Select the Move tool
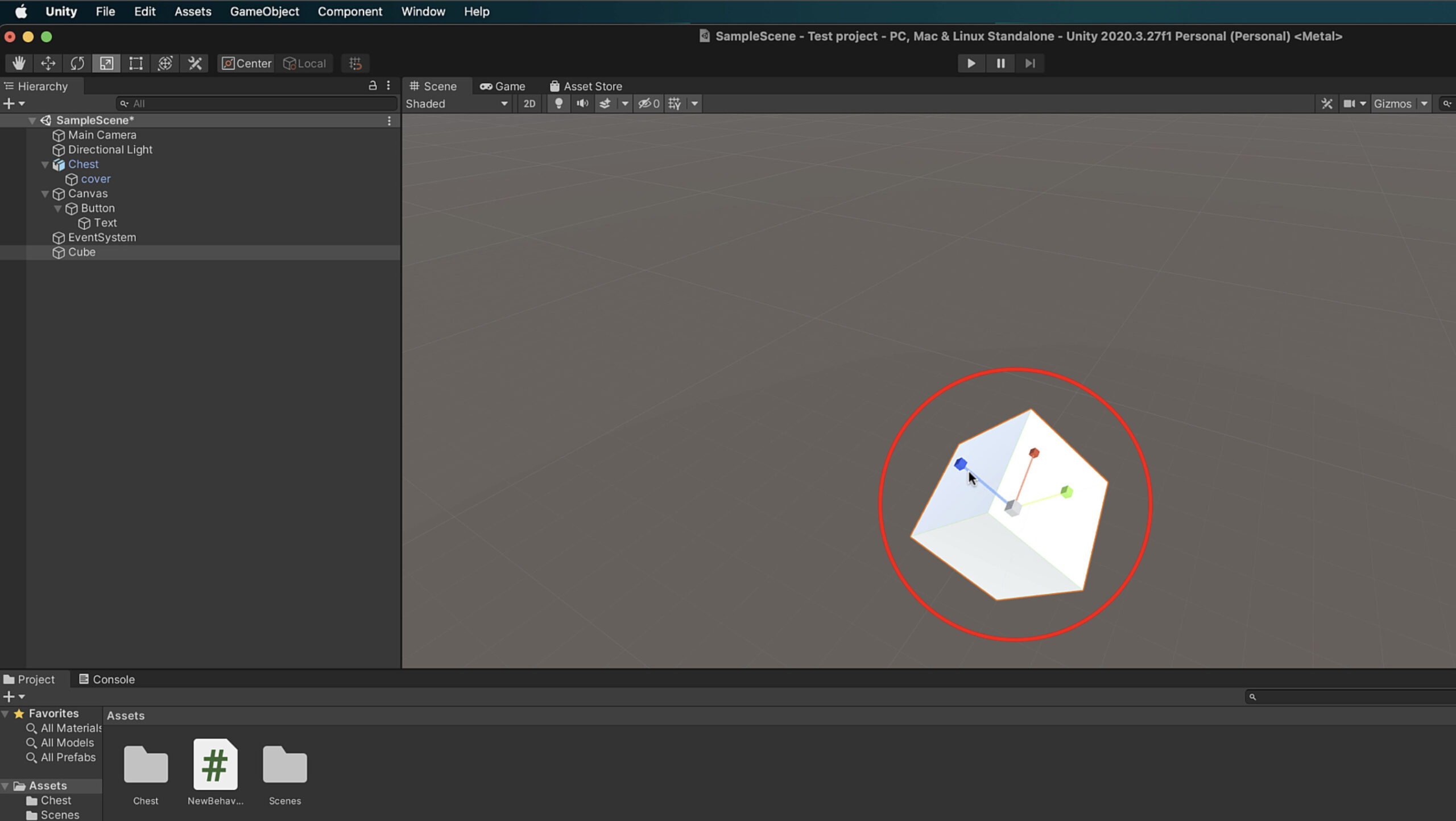This screenshot has height=821, width=1456. point(48,63)
